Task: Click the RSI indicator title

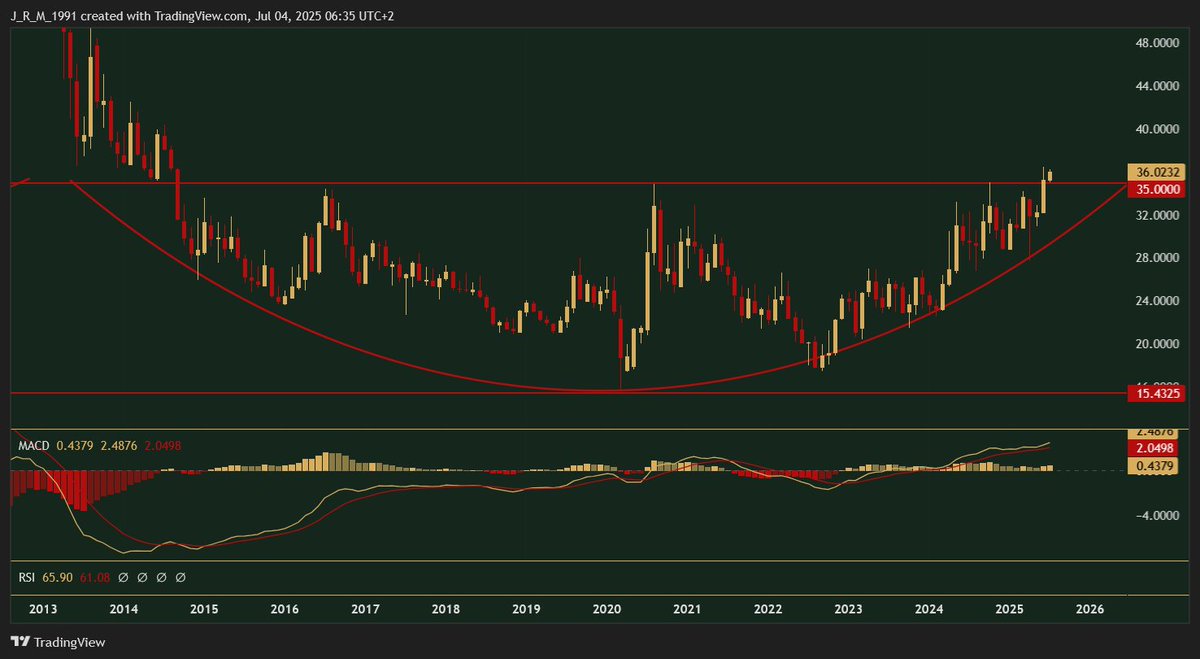Action: click(27, 577)
